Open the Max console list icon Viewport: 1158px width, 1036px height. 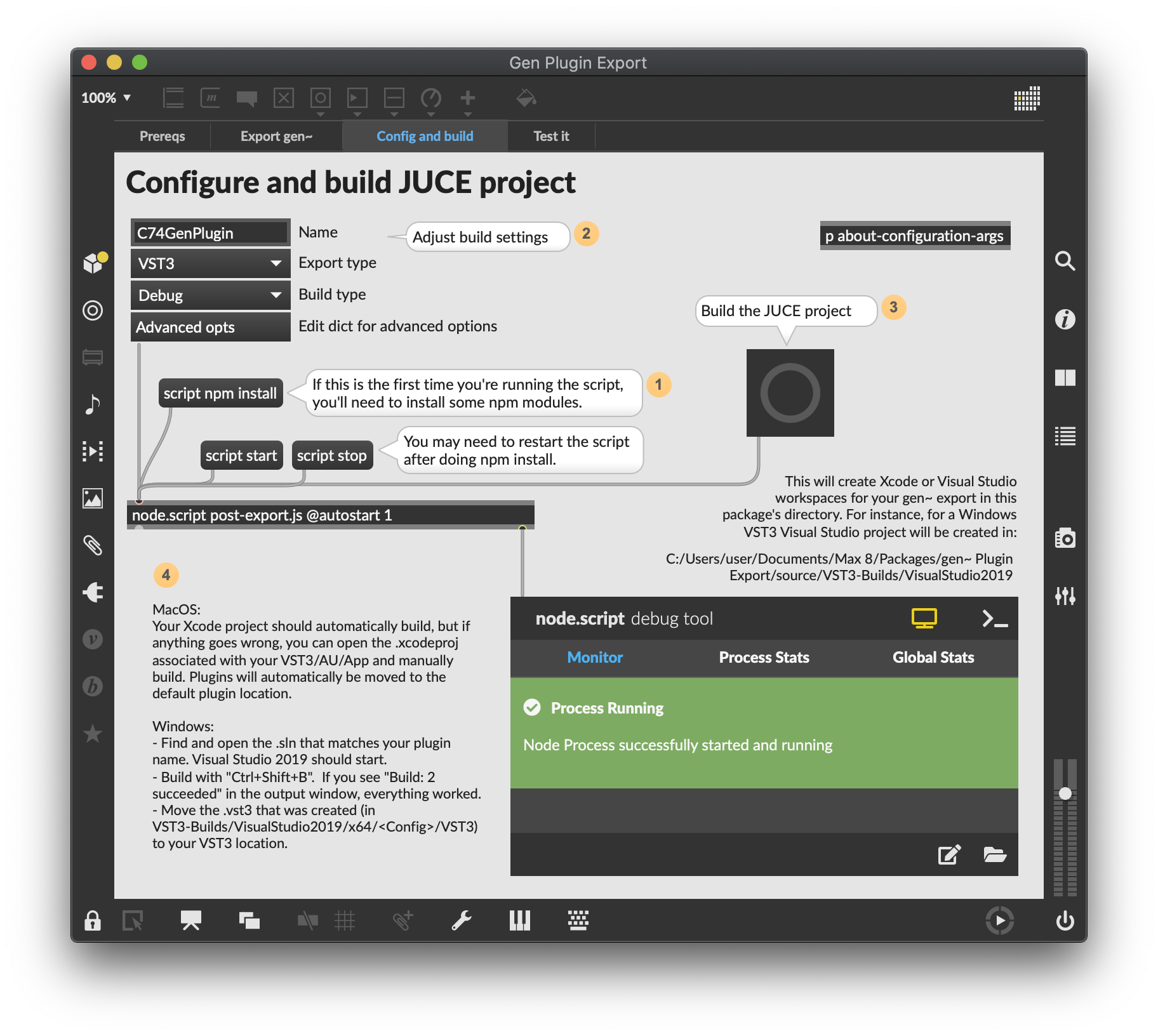(x=1065, y=436)
